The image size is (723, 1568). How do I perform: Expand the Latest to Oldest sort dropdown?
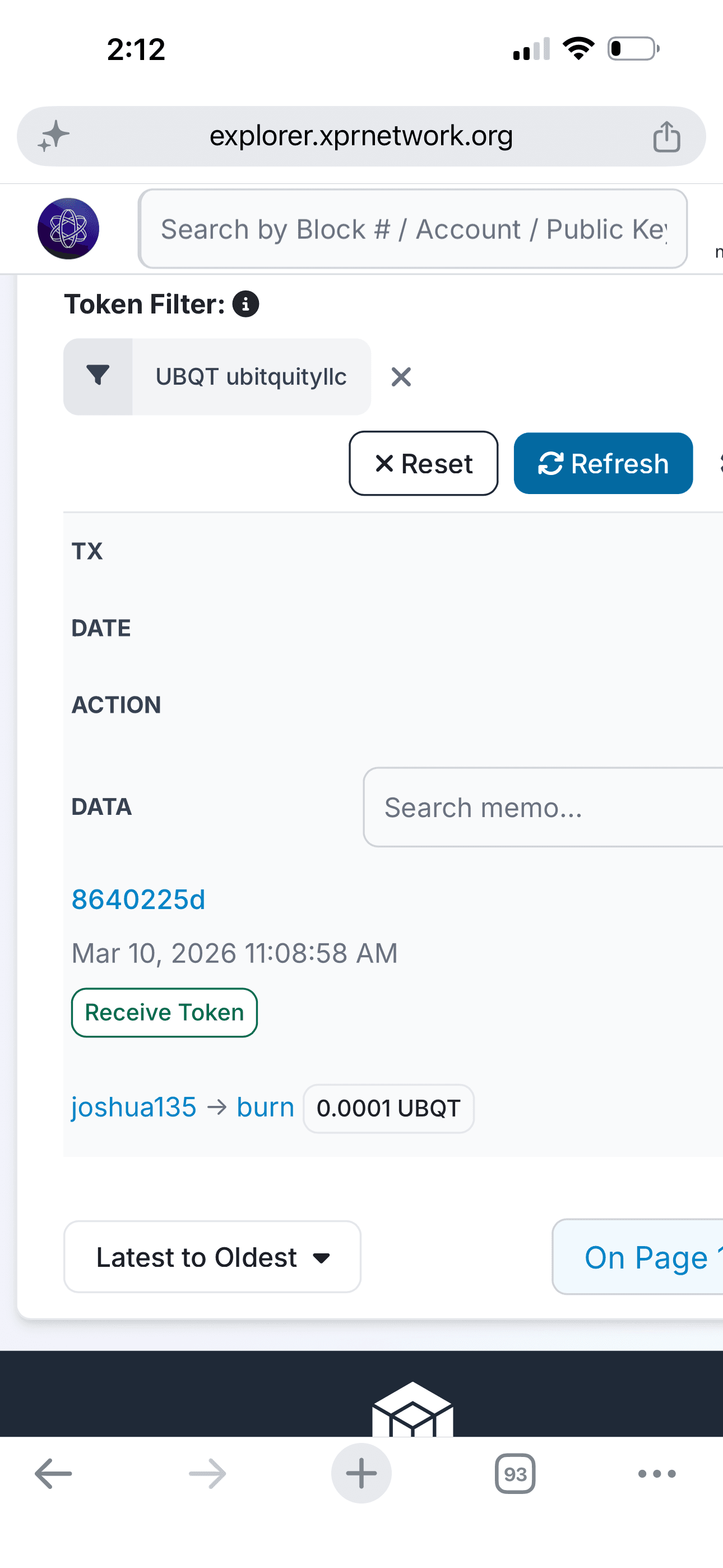212,1257
